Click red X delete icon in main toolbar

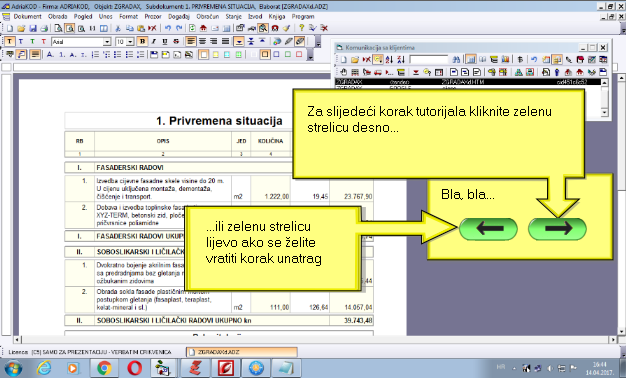pyautogui.click(x=153, y=28)
